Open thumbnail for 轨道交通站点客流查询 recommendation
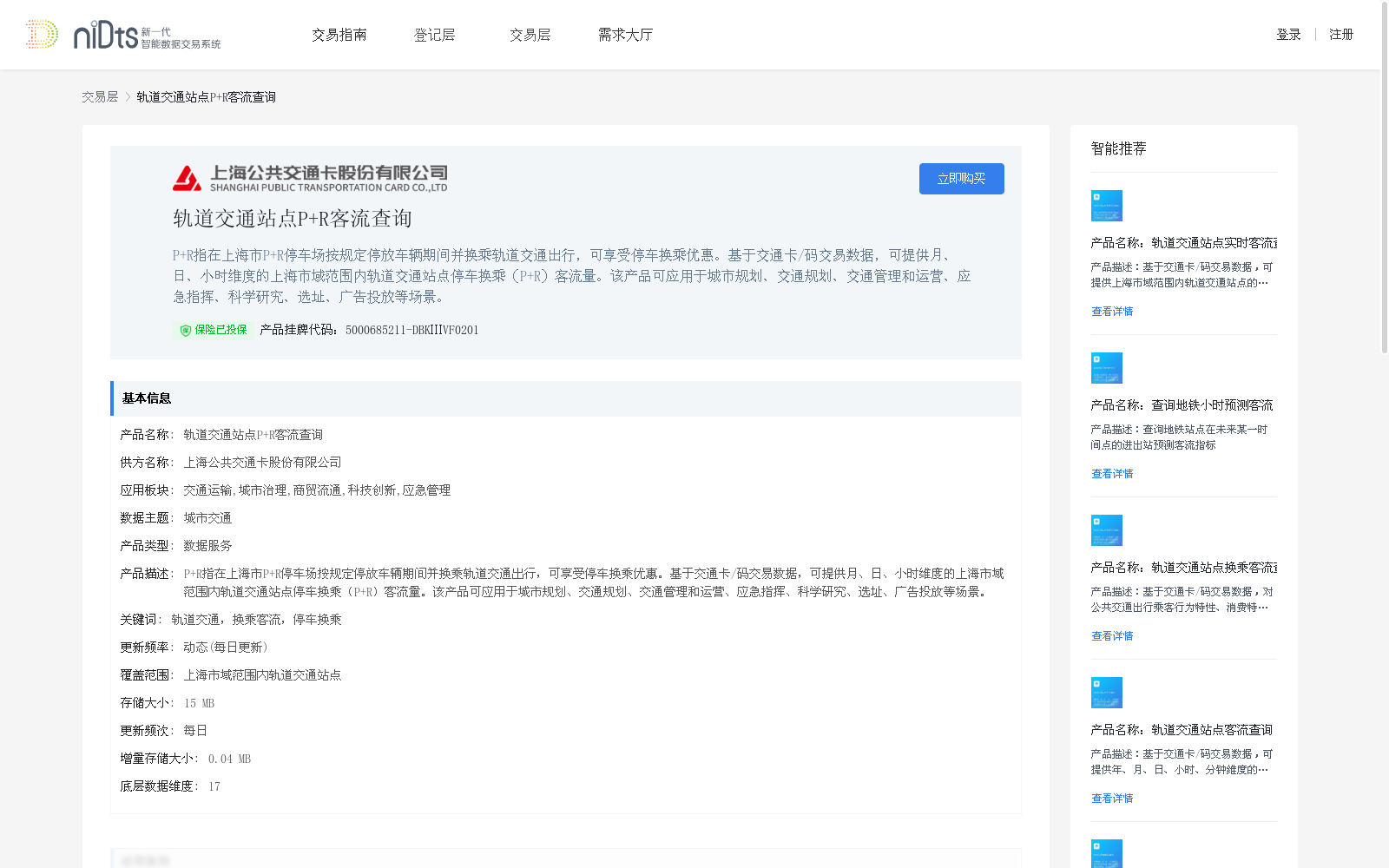This screenshot has height=868, width=1389. pos(1107,693)
